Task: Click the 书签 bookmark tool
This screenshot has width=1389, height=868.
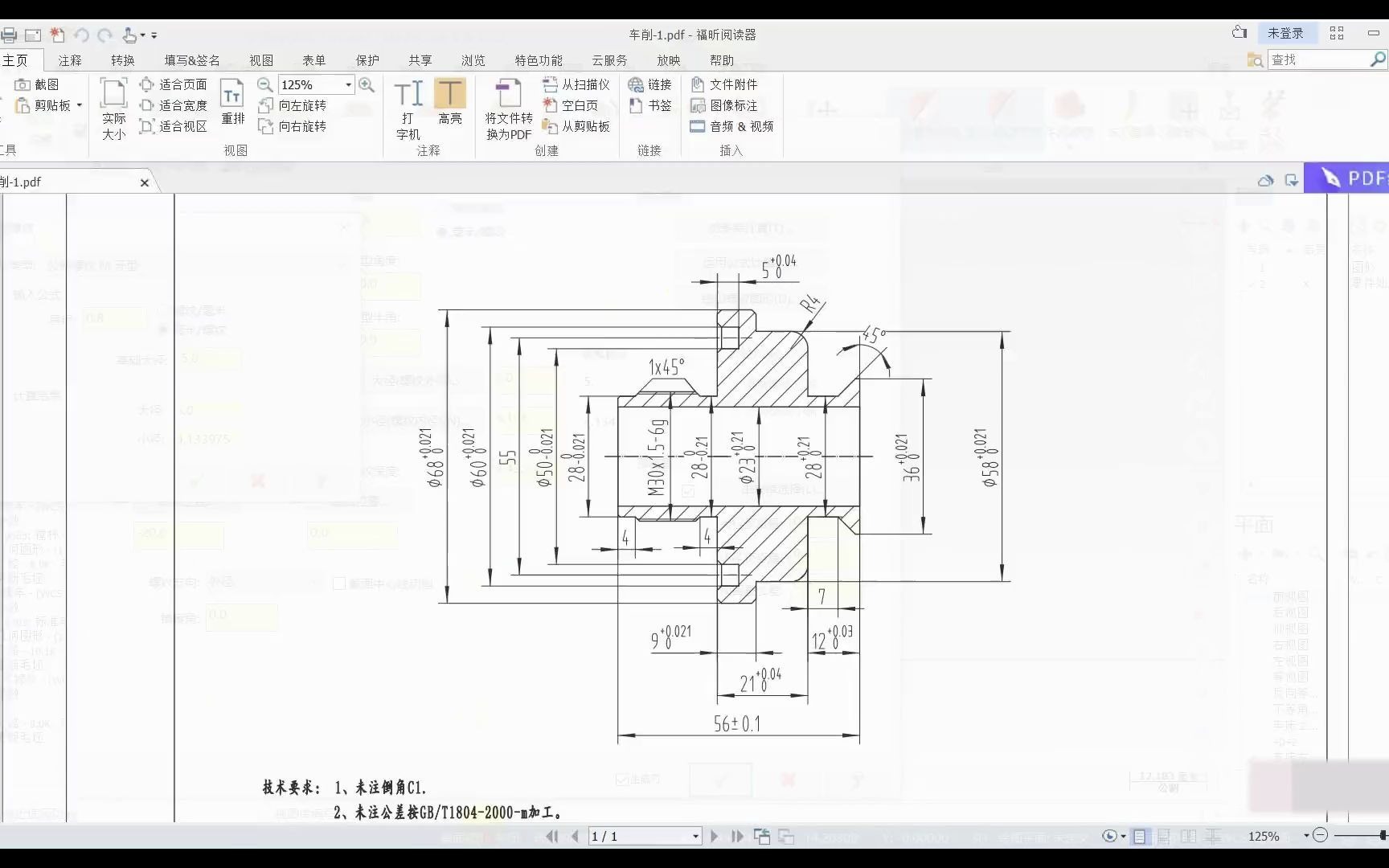Action: click(649, 105)
